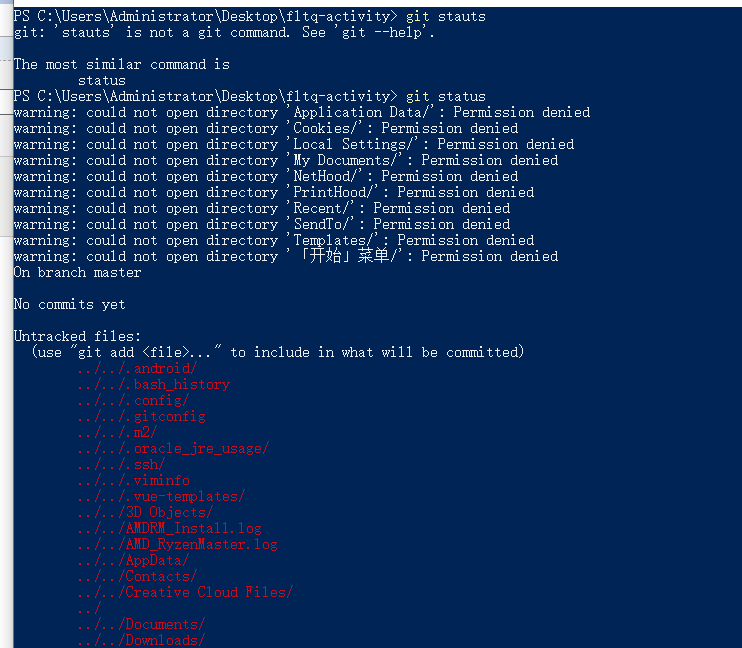Click the '.bash_history' untracked file
This screenshot has height=648, width=742.
[154, 384]
